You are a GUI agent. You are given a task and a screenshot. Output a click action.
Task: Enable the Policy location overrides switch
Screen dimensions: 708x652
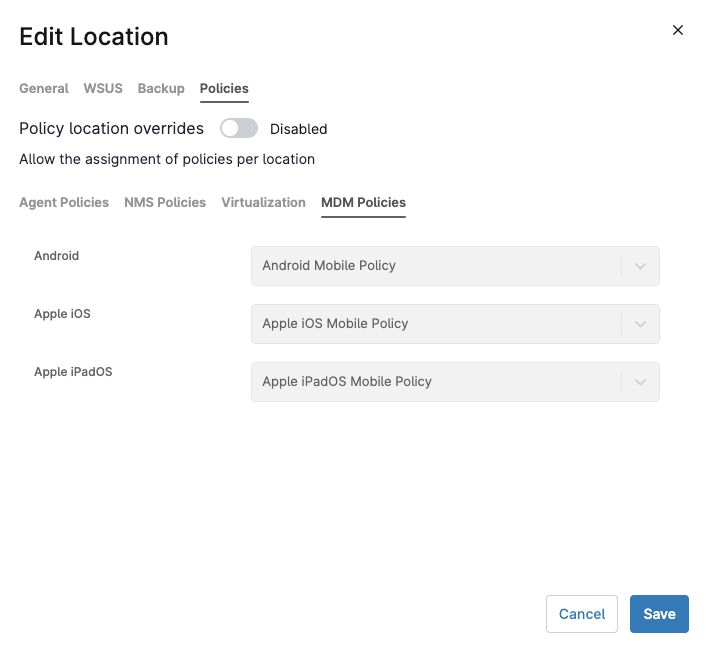239,128
